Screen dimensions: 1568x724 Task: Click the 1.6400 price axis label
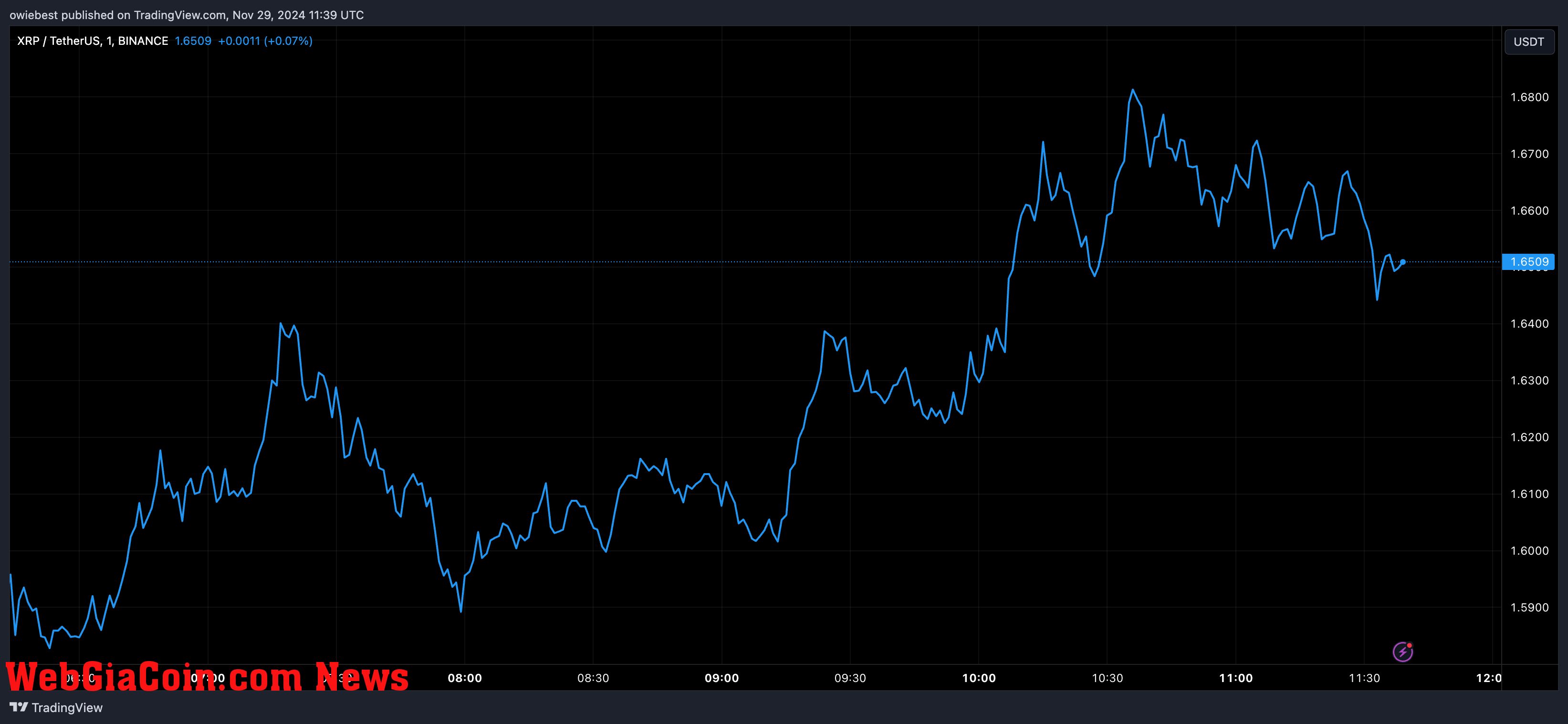click(1529, 324)
